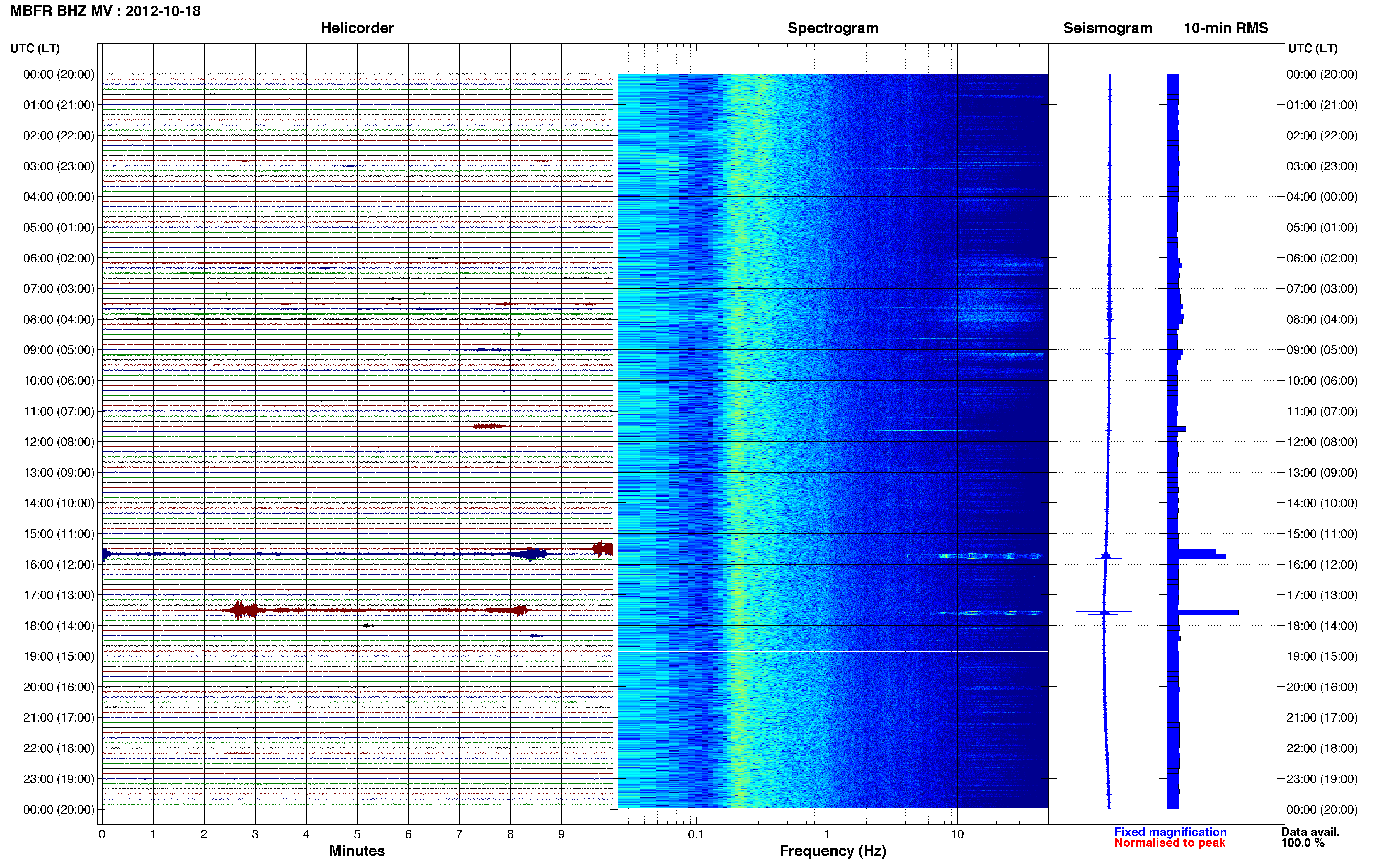The height and width of the screenshot is (868, 1389).
Task: Click right time label '05:00 (01:00)'
Action: pos(1322,227)
